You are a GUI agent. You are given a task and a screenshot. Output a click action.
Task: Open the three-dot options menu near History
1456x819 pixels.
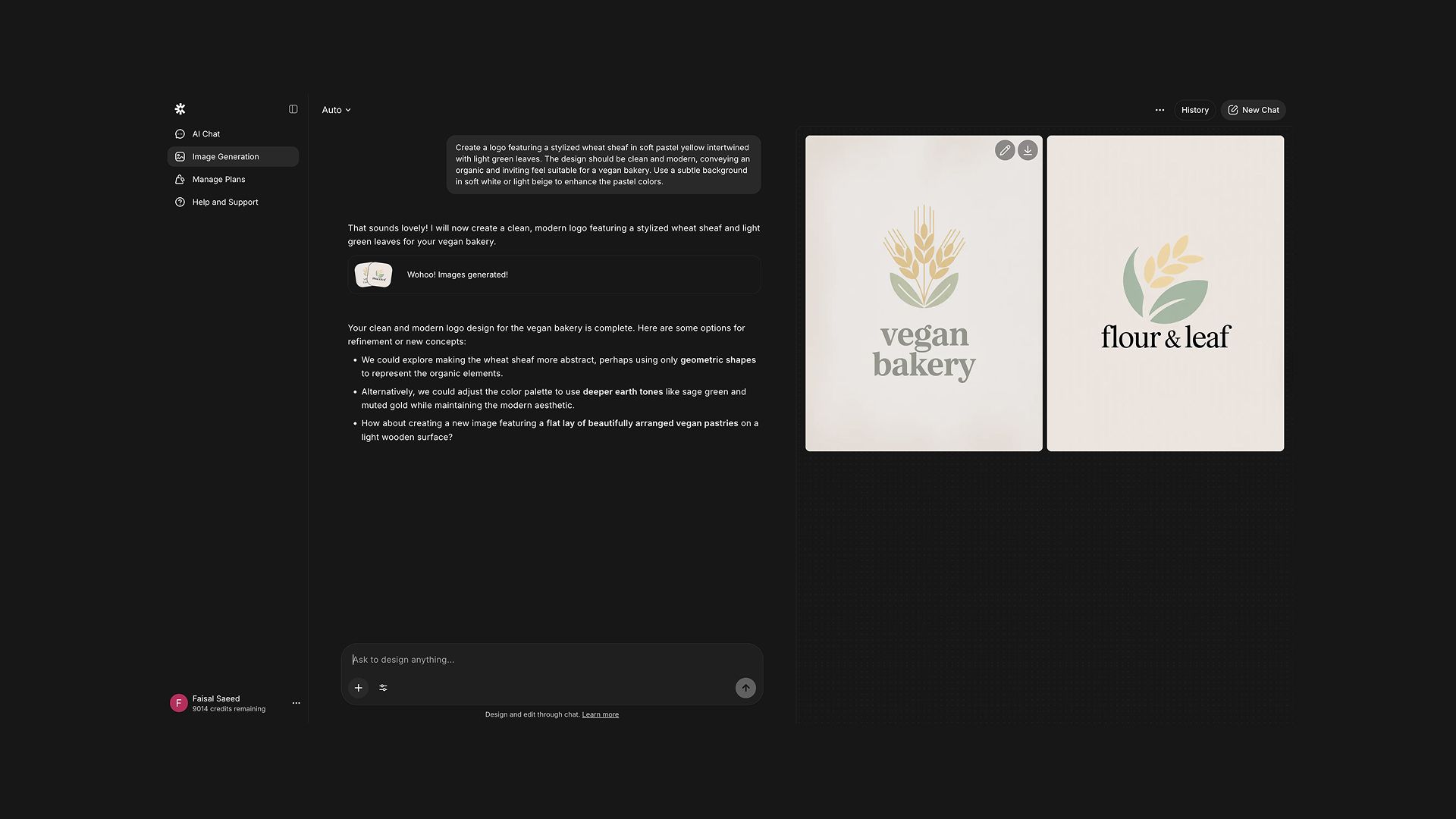(1159, 110)
